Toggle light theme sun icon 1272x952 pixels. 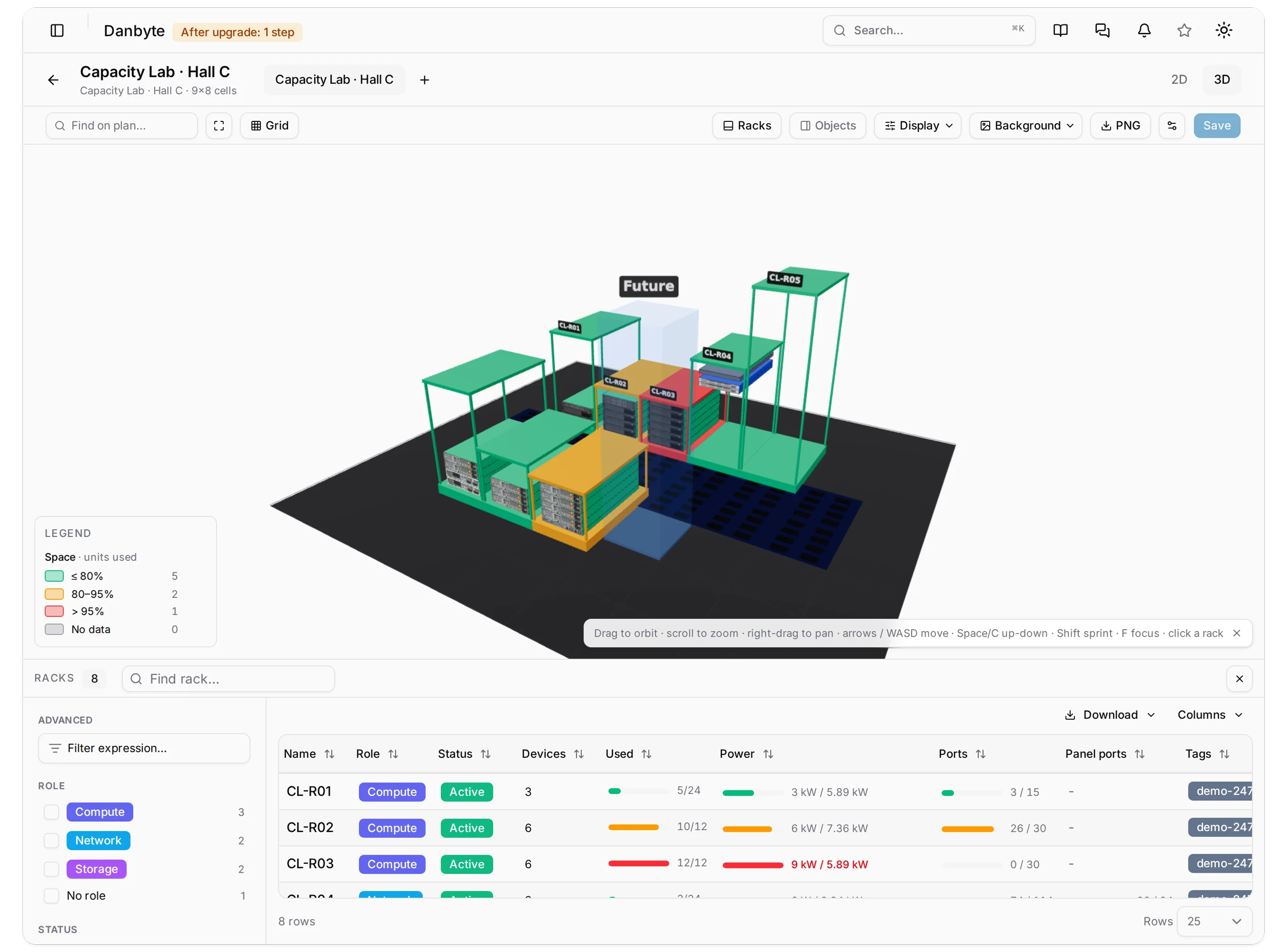click(x=1223, y=30)
